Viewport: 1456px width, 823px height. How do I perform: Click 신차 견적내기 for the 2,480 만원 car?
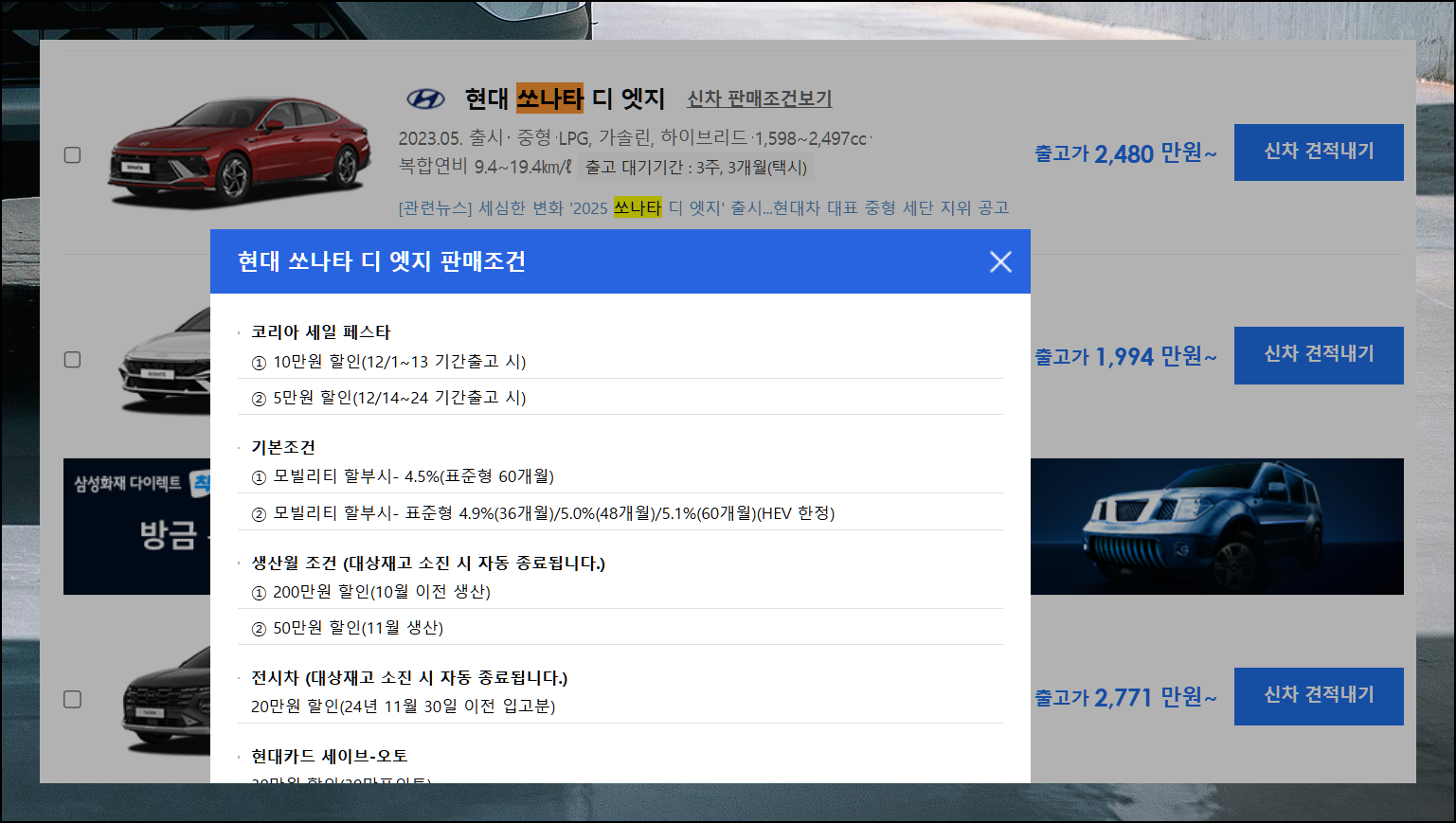click(x=1319, y=152)
